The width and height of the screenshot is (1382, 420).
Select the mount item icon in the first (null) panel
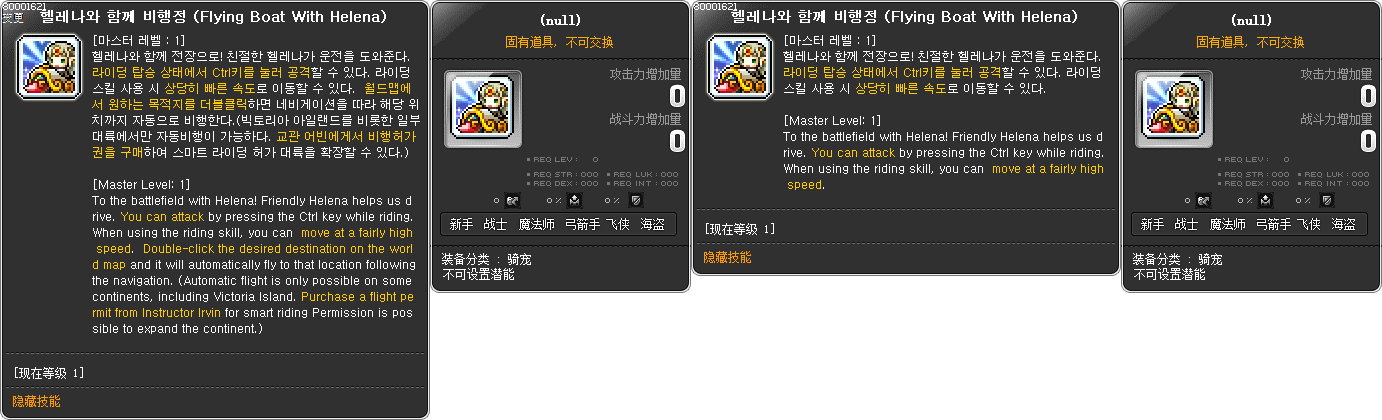(483, 109)
